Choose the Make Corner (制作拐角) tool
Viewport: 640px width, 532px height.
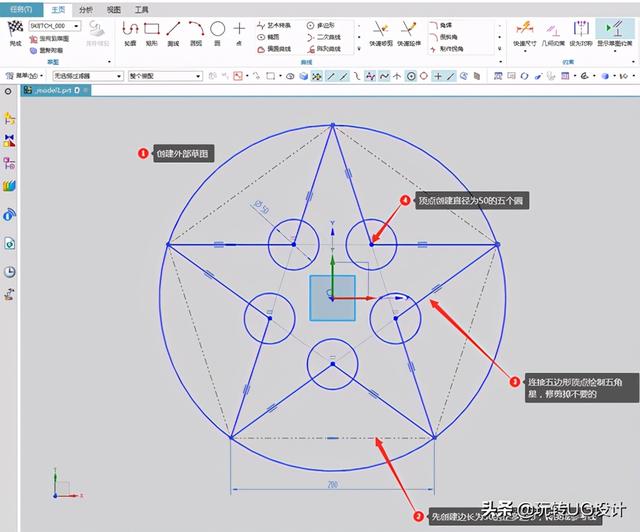click(x=446, y=49)
